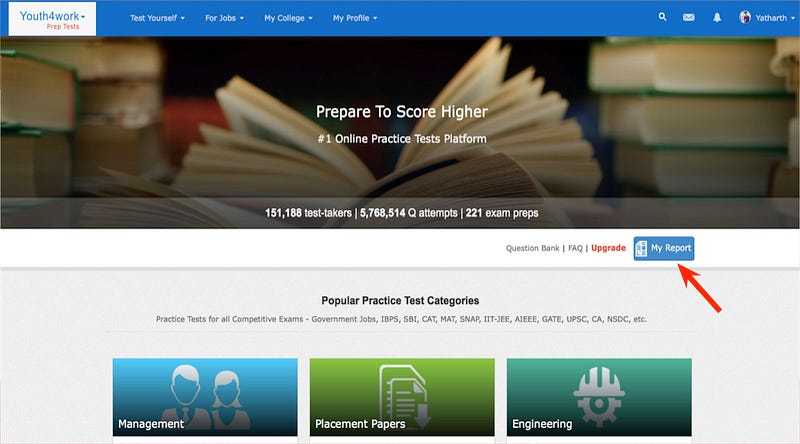This screenshot has width=800, height=444.
Task: Open the Test Yourself menu
Action: pyautogui.click(x=157, y=18)
